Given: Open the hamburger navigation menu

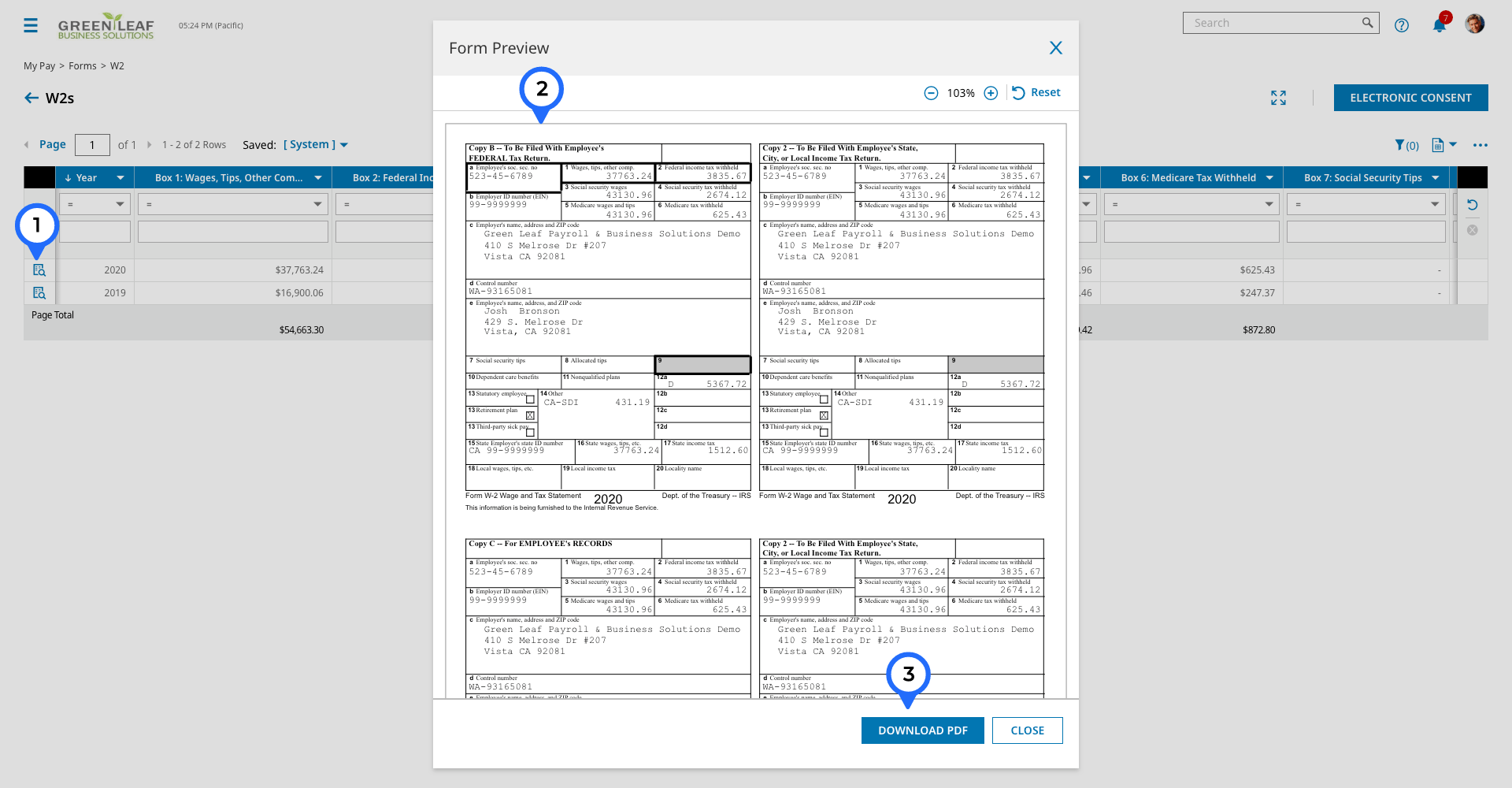Looking at the screenshot, I should tap(31, 25).
